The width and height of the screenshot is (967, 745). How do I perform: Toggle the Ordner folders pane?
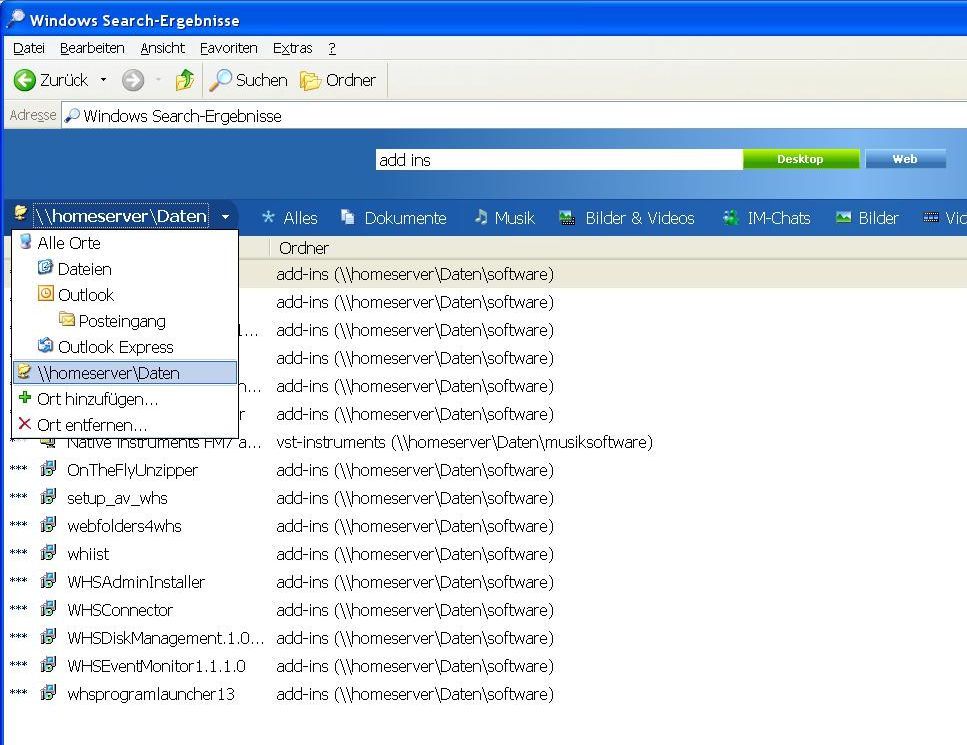(x=337, y=80)
